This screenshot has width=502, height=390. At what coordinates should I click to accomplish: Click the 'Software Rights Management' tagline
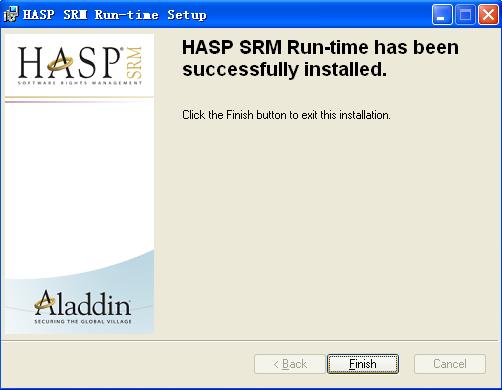80,83
